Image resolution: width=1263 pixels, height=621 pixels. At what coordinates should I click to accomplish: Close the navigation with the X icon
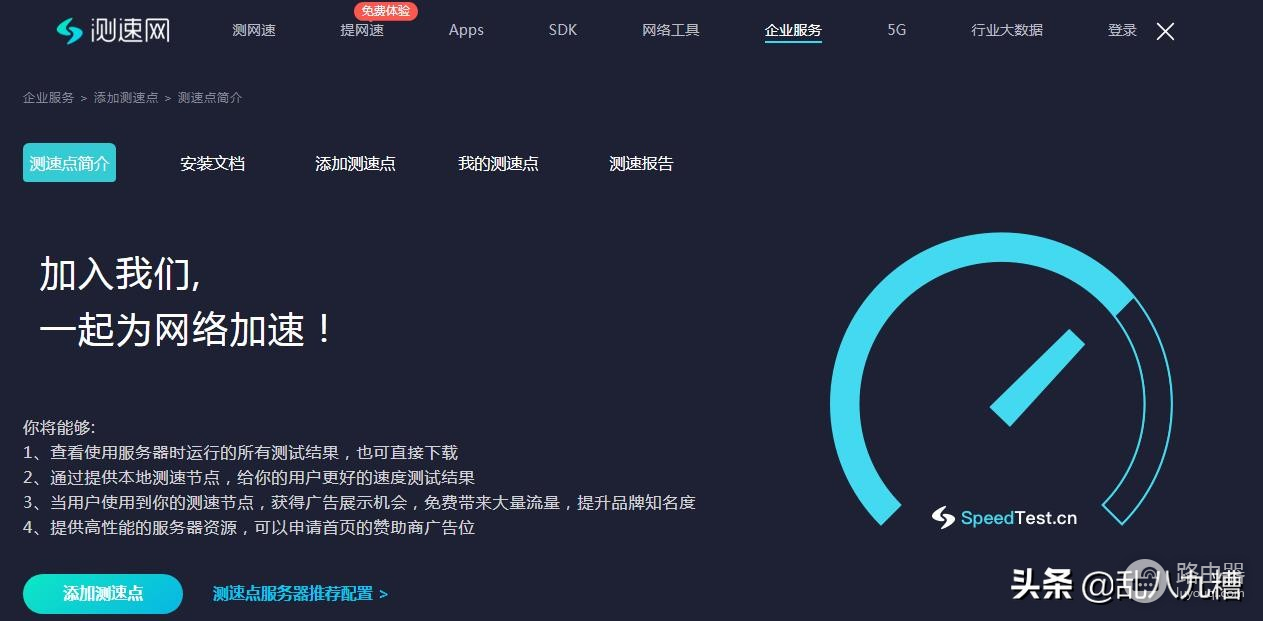[x=1165, y=31]
